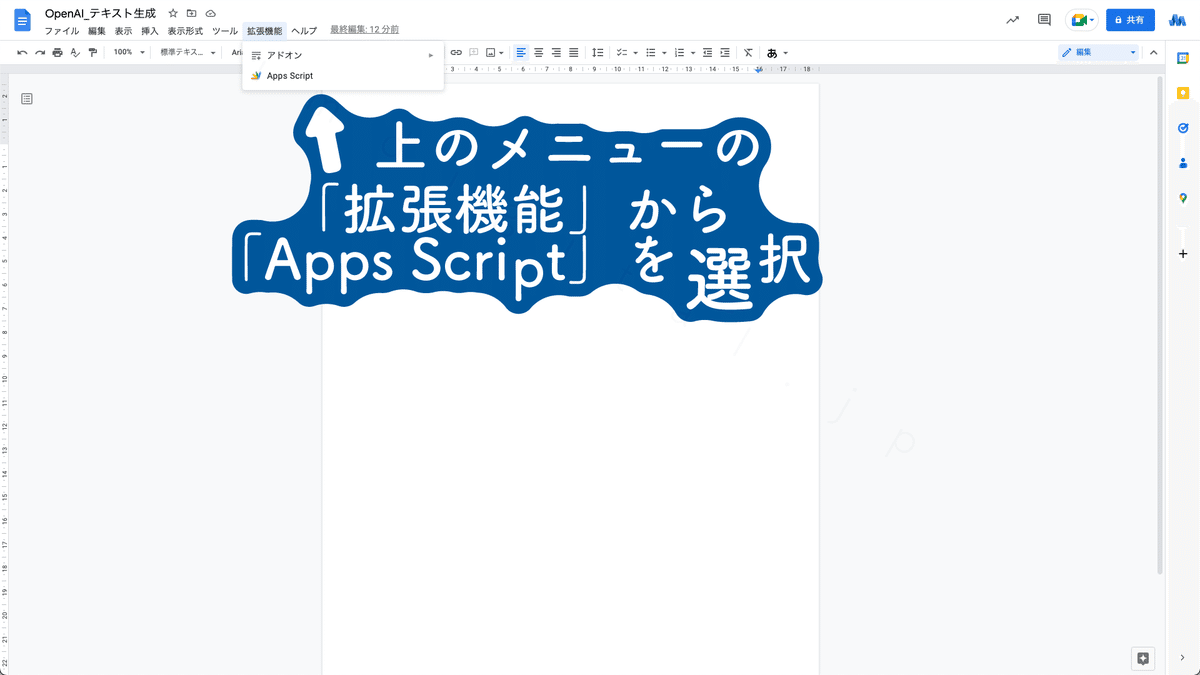Apply a bulleted list
The height and width of the screenshot is (675, 1200).
650,52
